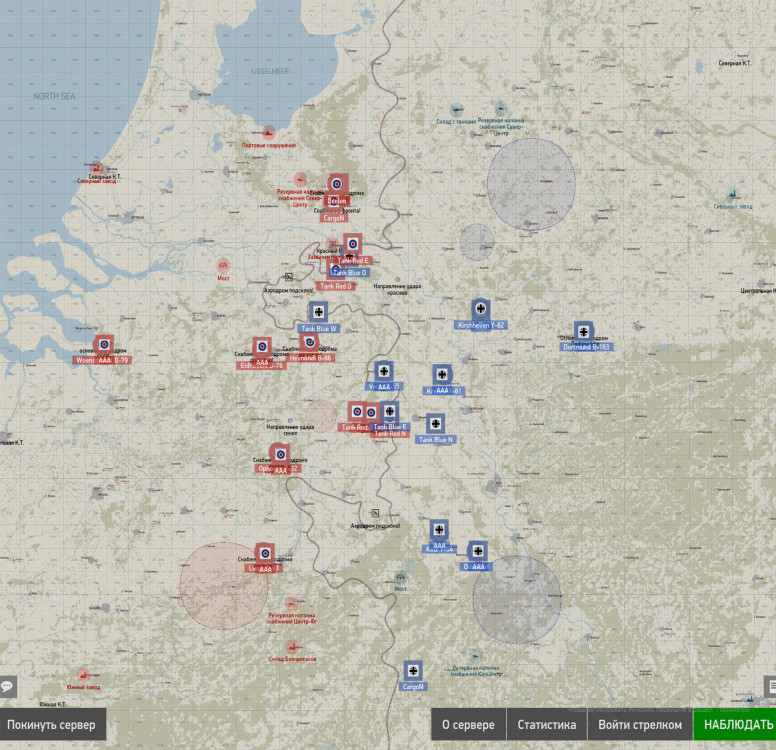Open the О сервере info button
The height and width of the screenshot is (750, 776).
pos(468,724)
